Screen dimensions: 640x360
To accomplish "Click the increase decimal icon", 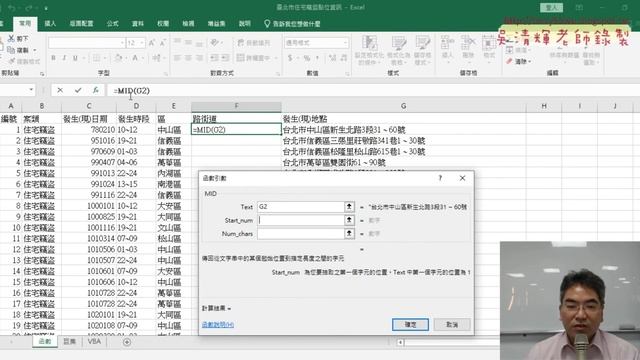I will (332, 58).
